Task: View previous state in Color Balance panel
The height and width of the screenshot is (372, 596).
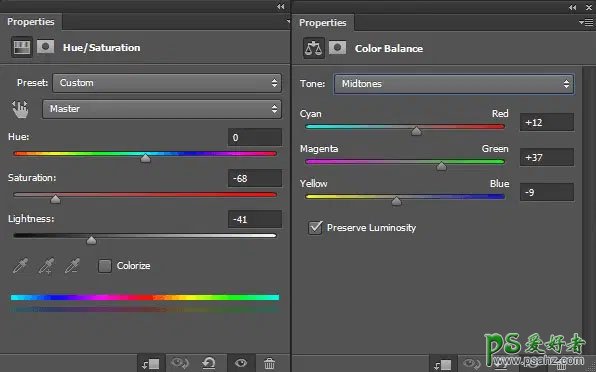Action: [471, 364]
